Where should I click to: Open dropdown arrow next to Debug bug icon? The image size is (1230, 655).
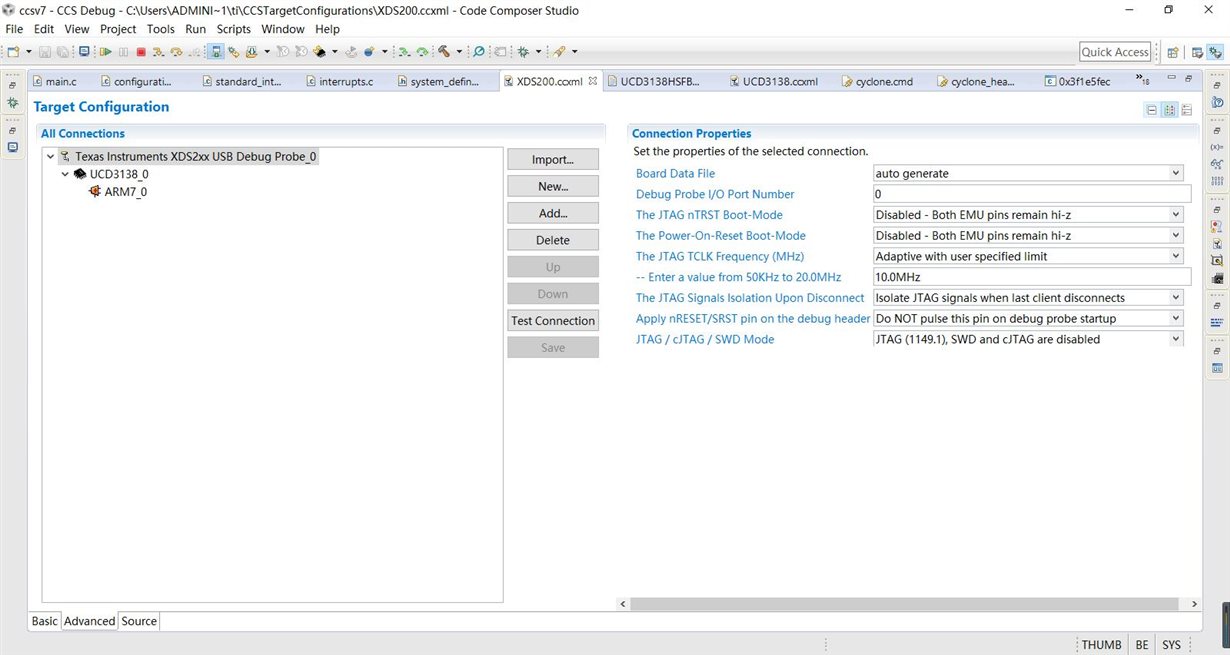538,51
